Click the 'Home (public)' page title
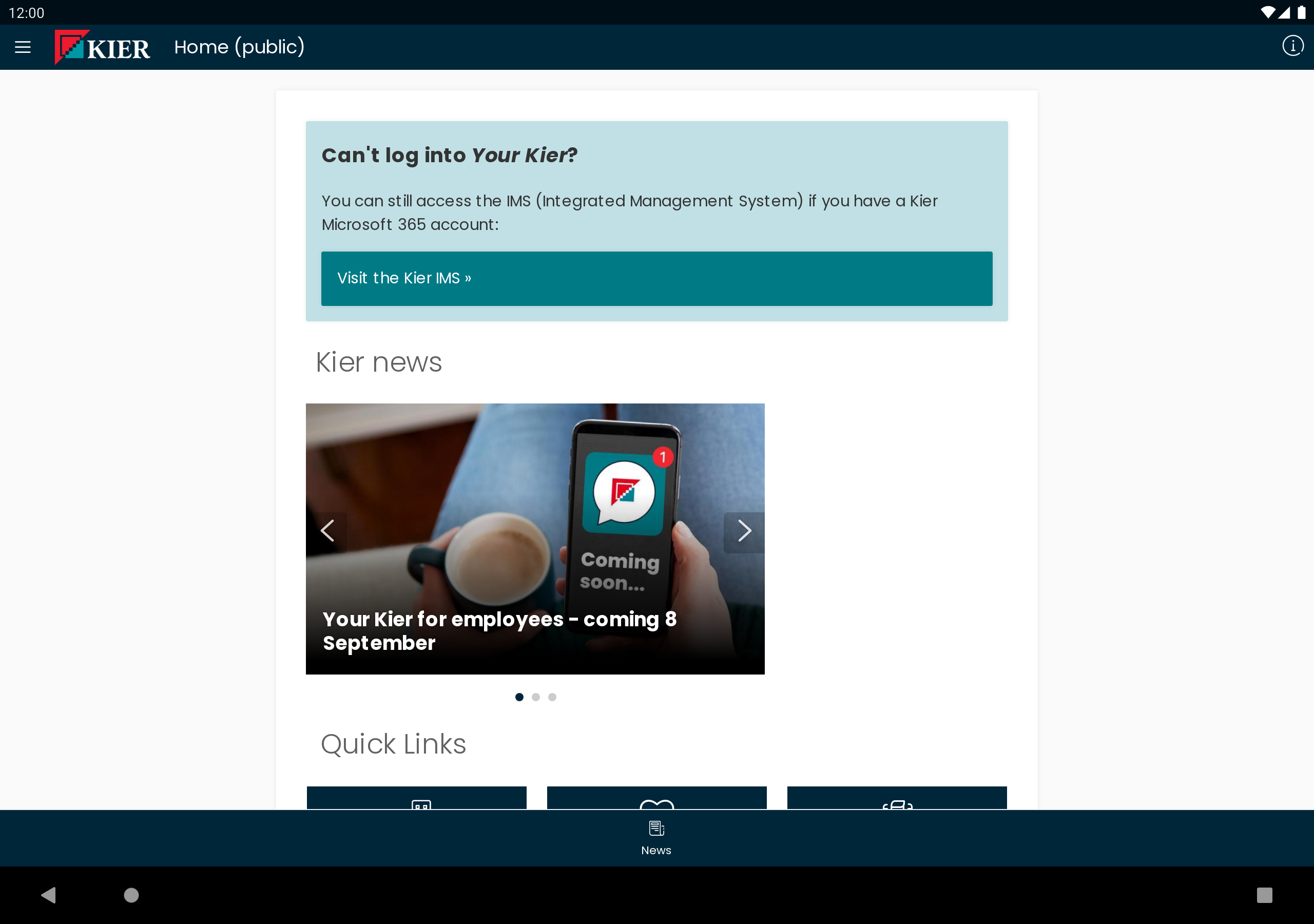Image resolution: width=1314 pixels, height=924 pixels. pyautogui.click(x=239, y=47)
